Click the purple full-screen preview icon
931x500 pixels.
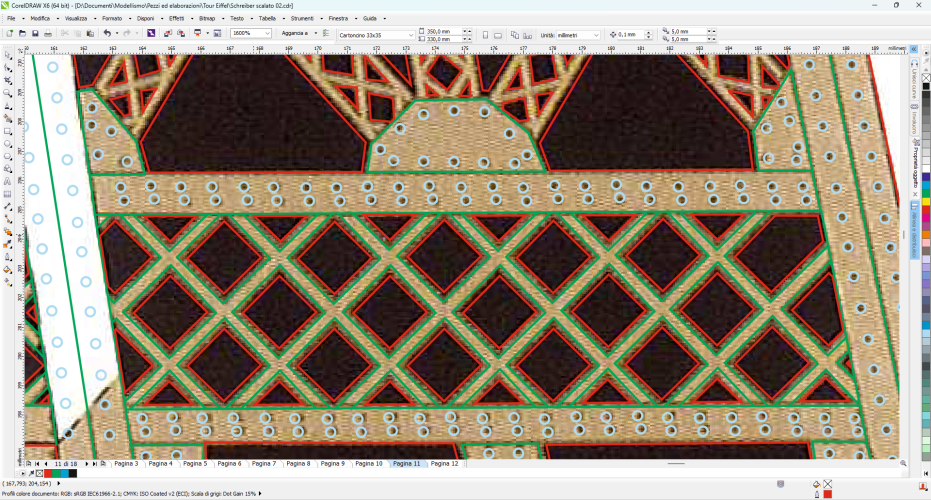click(x=151, y=33)
